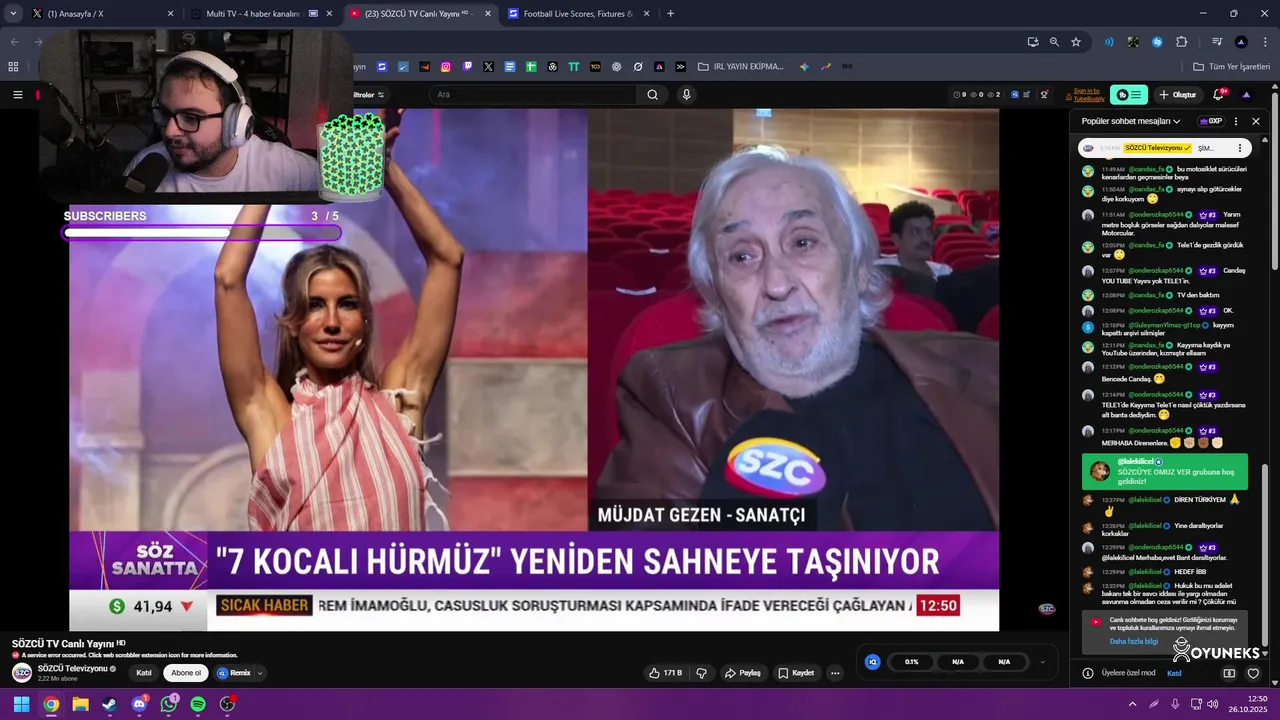Image resolution: width=1280 pixels, height=720 pixels.
Task: Open Chrome apps grid icon
Action: [x=13, y=67]
